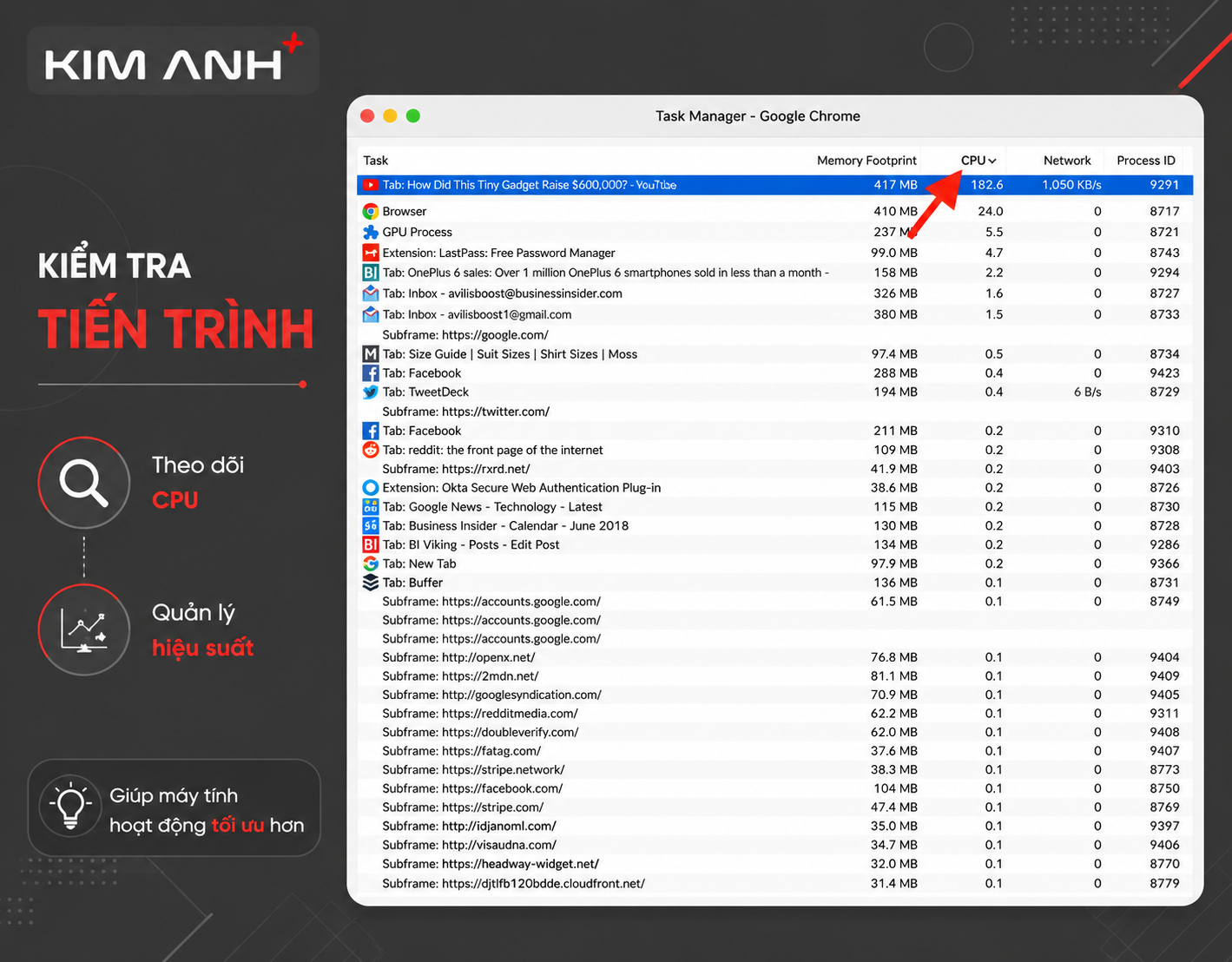Click the Okta extension icon
Screen dimensions: 1232x962
click(371, 488)
